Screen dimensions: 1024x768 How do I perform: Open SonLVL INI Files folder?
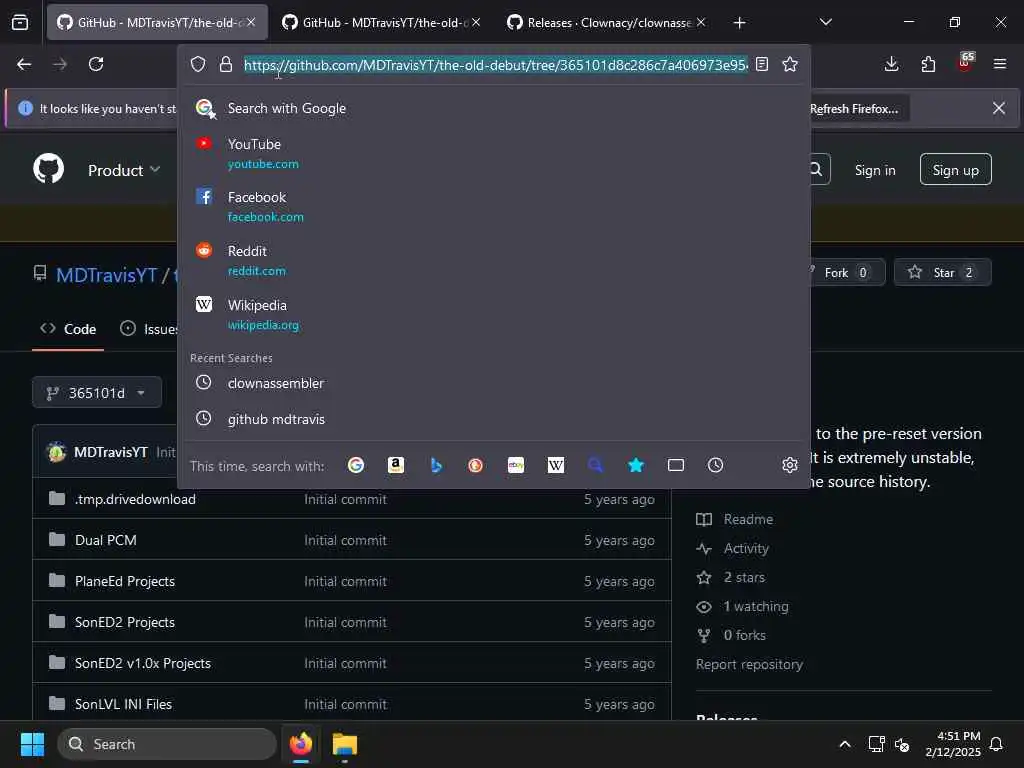(123, 704)
